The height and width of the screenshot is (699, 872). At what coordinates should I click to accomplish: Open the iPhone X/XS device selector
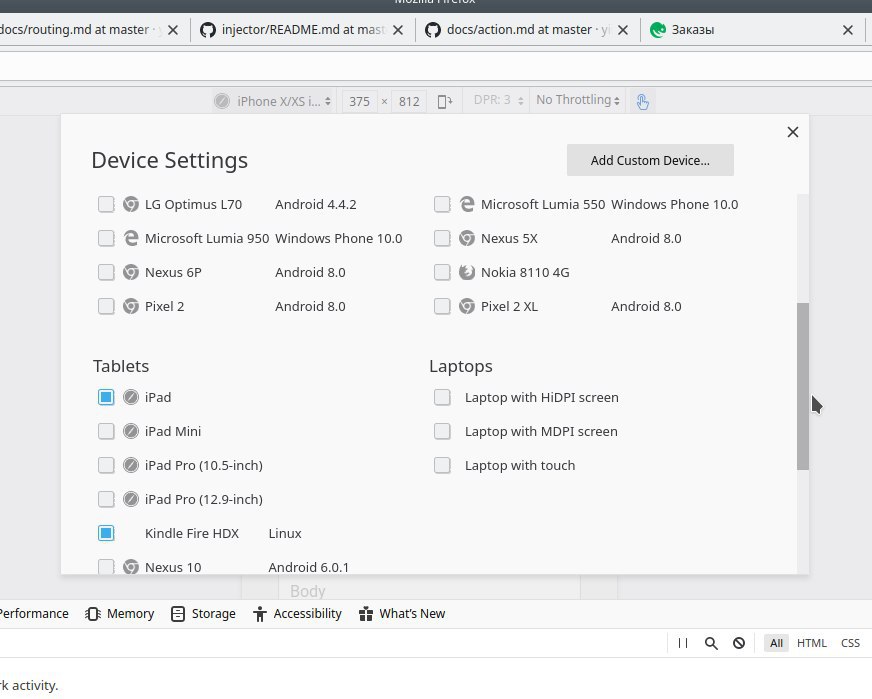click(x=273, y=101)
